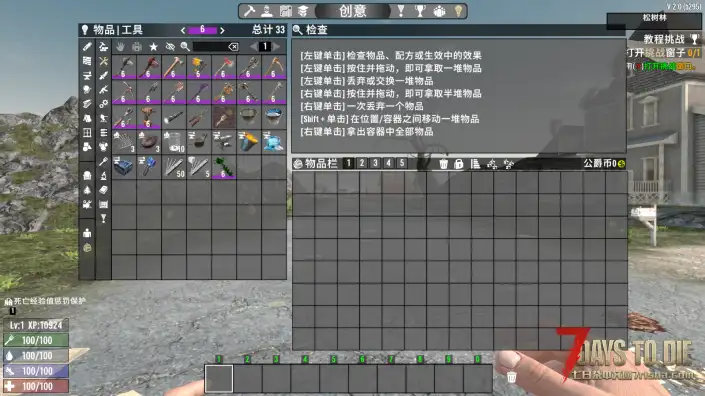
Task: Toggle the dev blocks filter icon
Action: click(x=137, y=46)
